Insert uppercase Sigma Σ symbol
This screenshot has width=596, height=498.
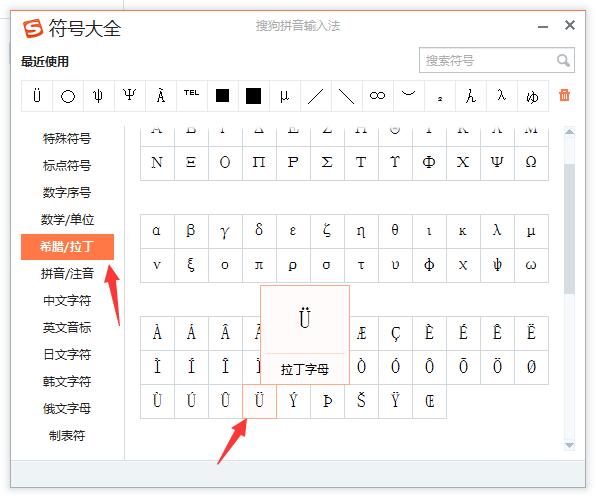[327, 163]
